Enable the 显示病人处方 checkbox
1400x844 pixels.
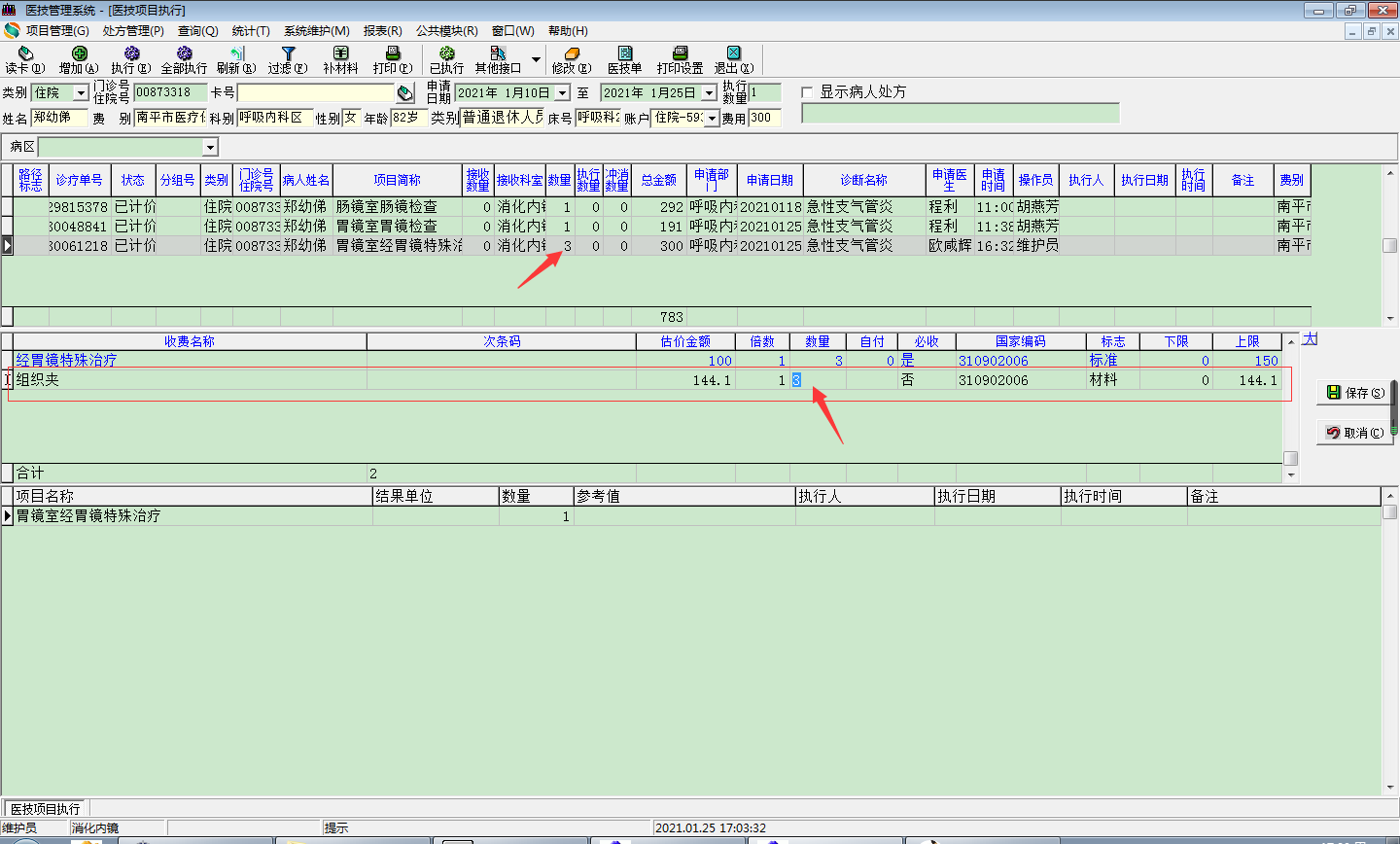tap(807, 92)
